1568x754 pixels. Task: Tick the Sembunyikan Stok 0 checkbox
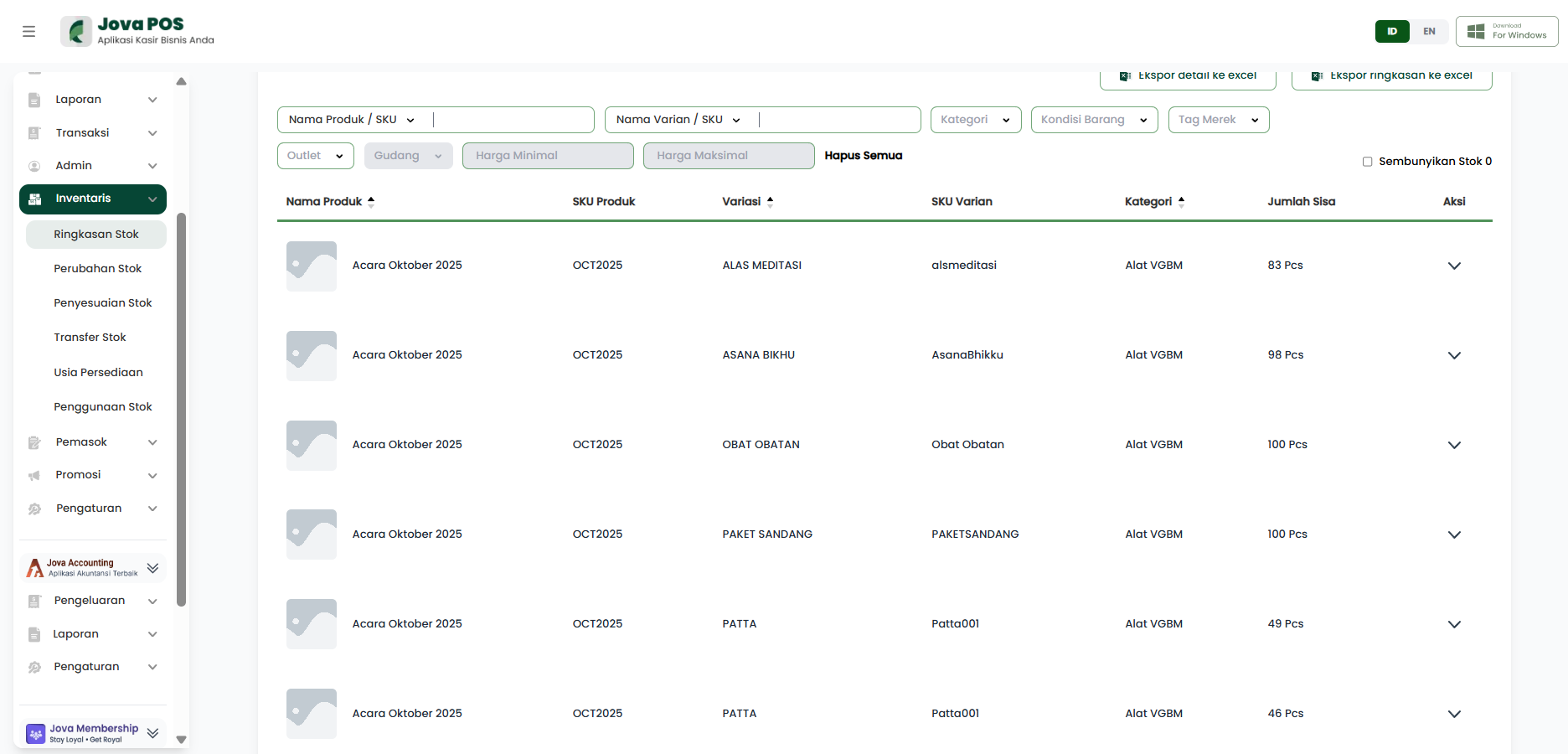1367,162
